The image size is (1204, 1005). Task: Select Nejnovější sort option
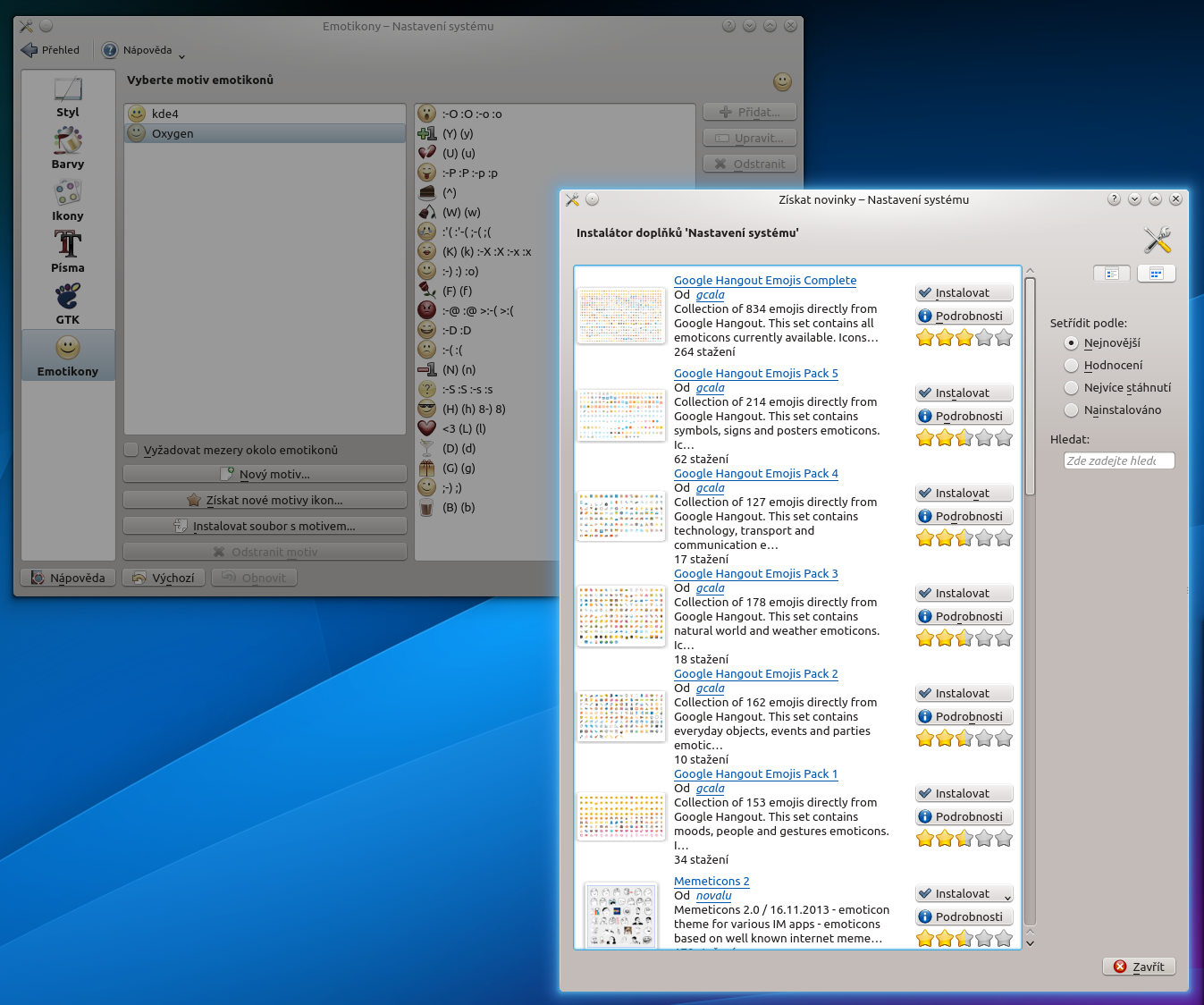tap(1071, 342)
